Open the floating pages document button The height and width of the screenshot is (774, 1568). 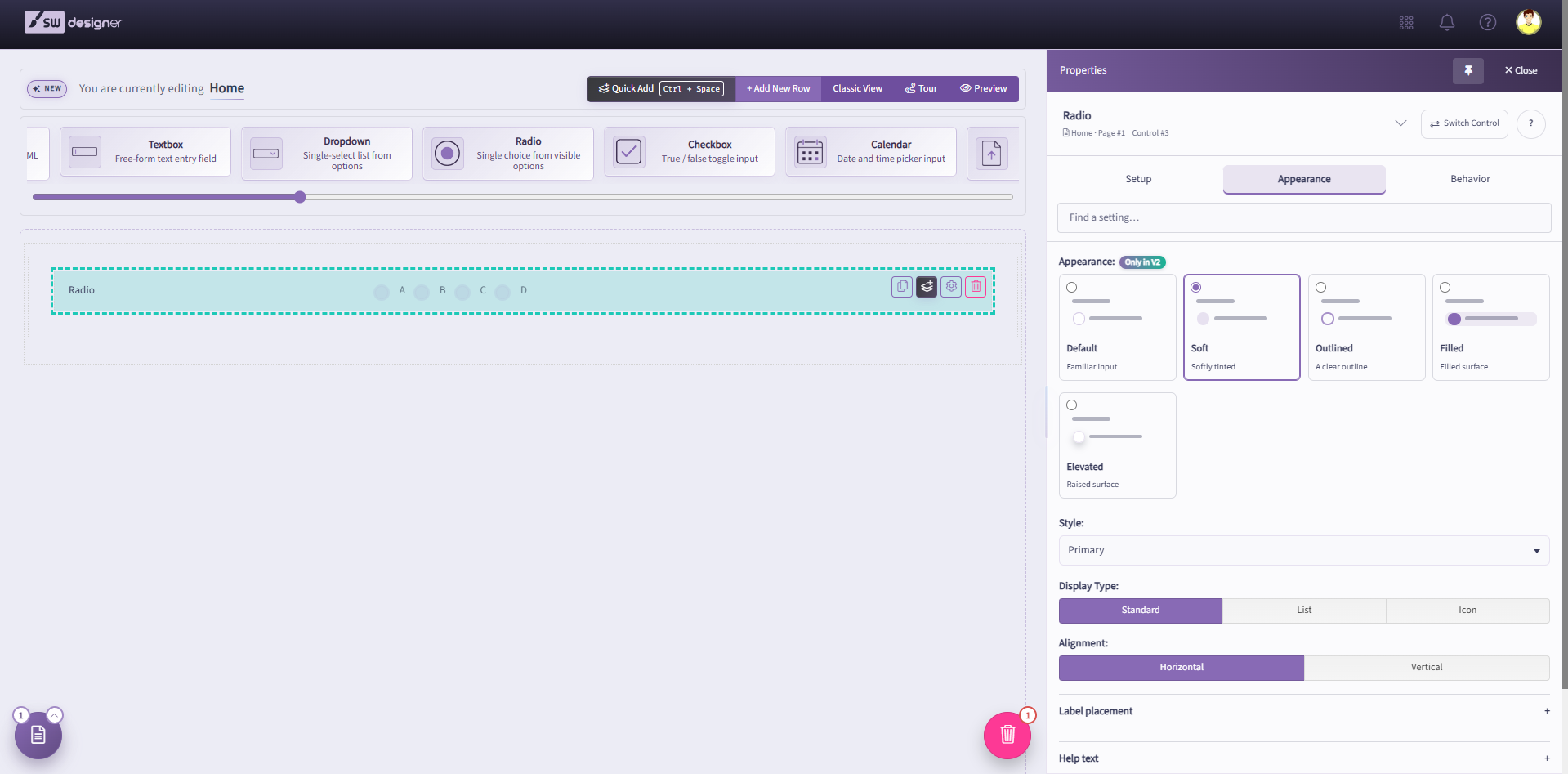[x=38, y=735]
